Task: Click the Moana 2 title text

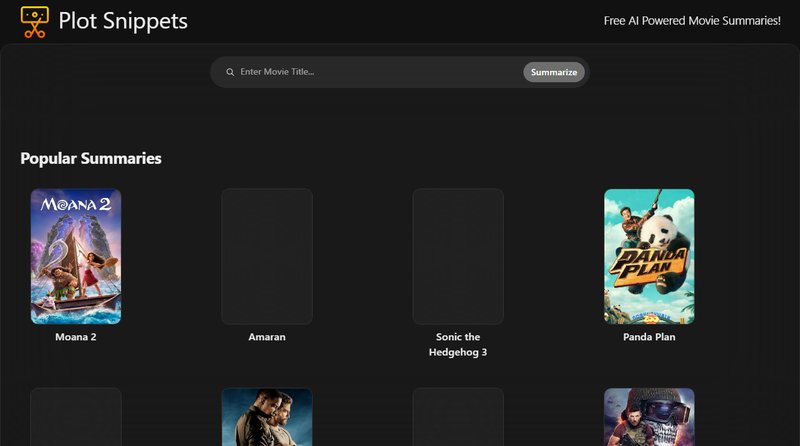Action: click(x=76, y=337)
